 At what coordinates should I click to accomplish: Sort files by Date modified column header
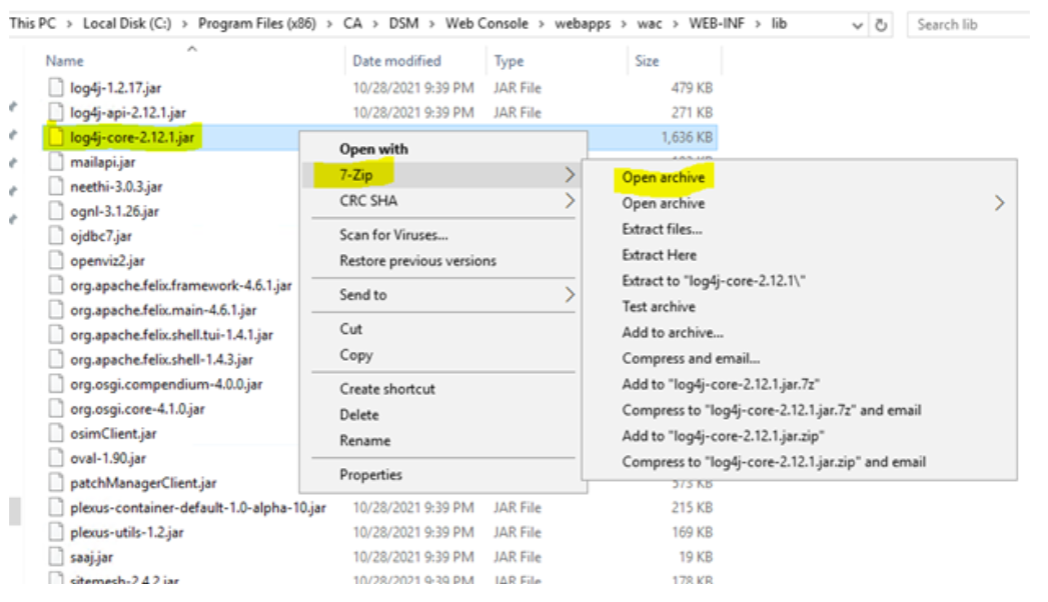click(x=396, y=61)
